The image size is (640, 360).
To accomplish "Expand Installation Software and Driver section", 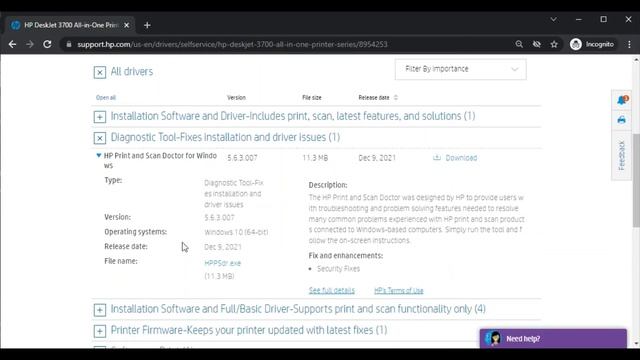I will coord(100,117).
